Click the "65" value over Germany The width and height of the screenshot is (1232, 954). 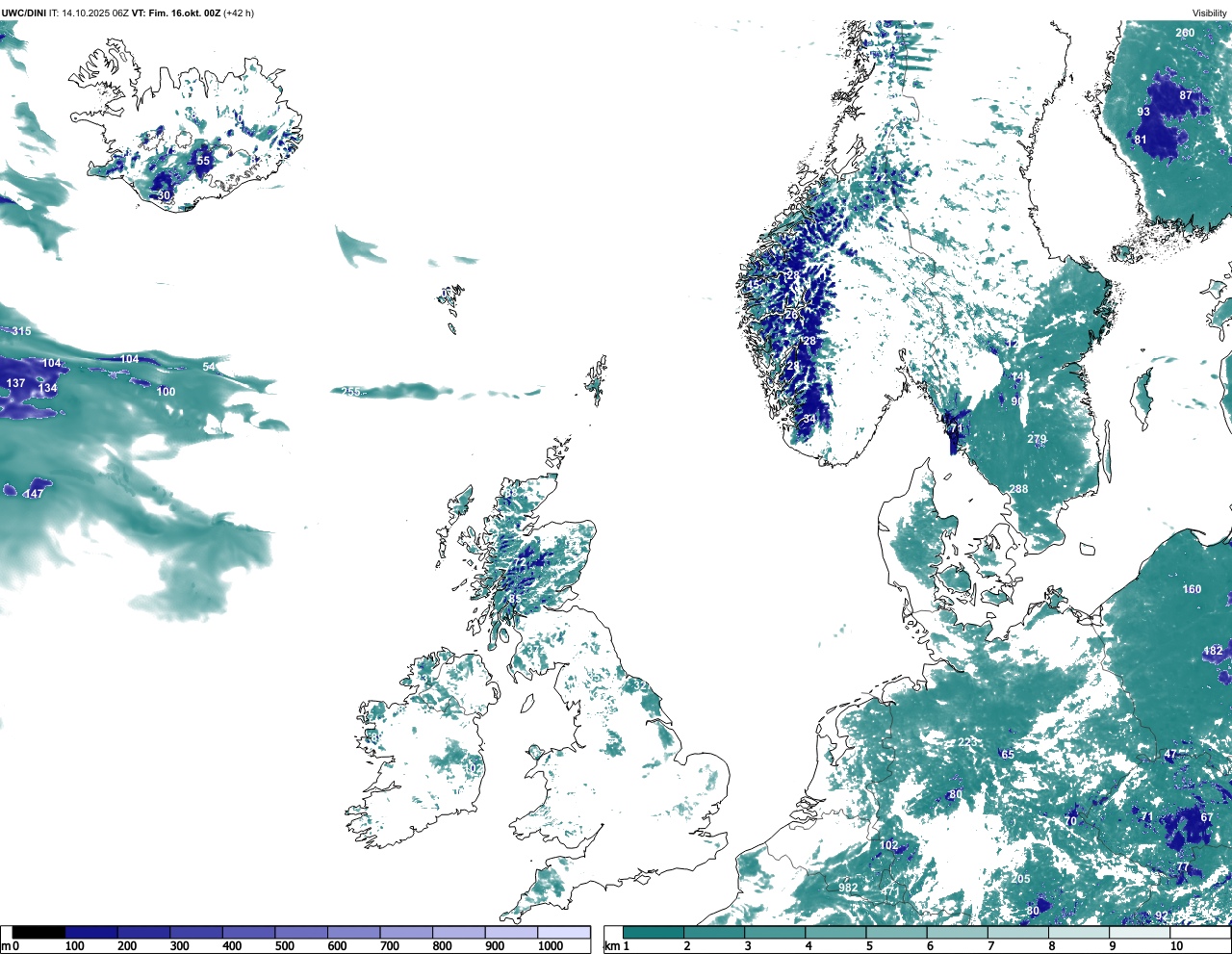(1008, 755)
